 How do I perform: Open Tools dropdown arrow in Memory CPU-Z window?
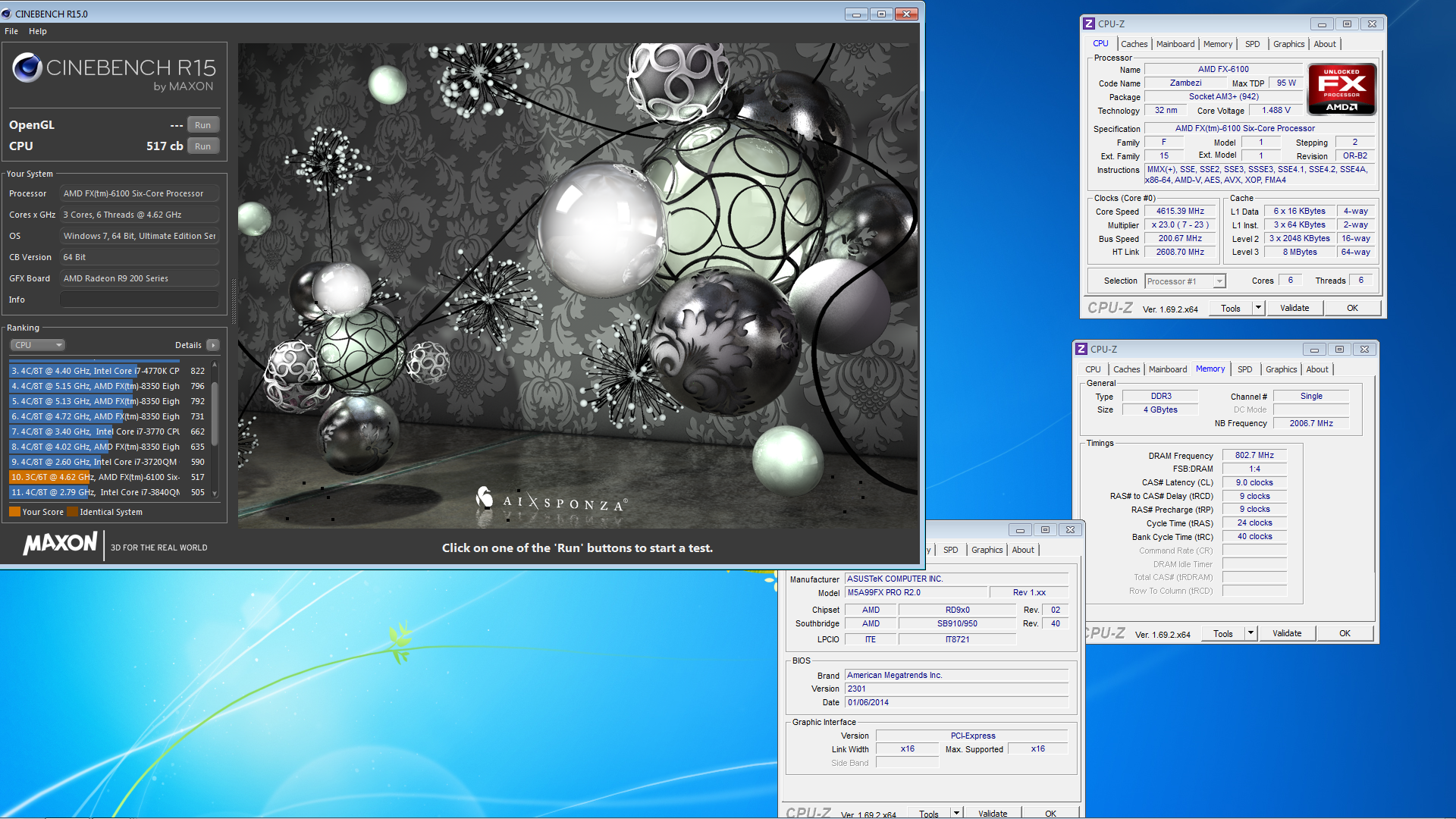(x=1250, y=633)
